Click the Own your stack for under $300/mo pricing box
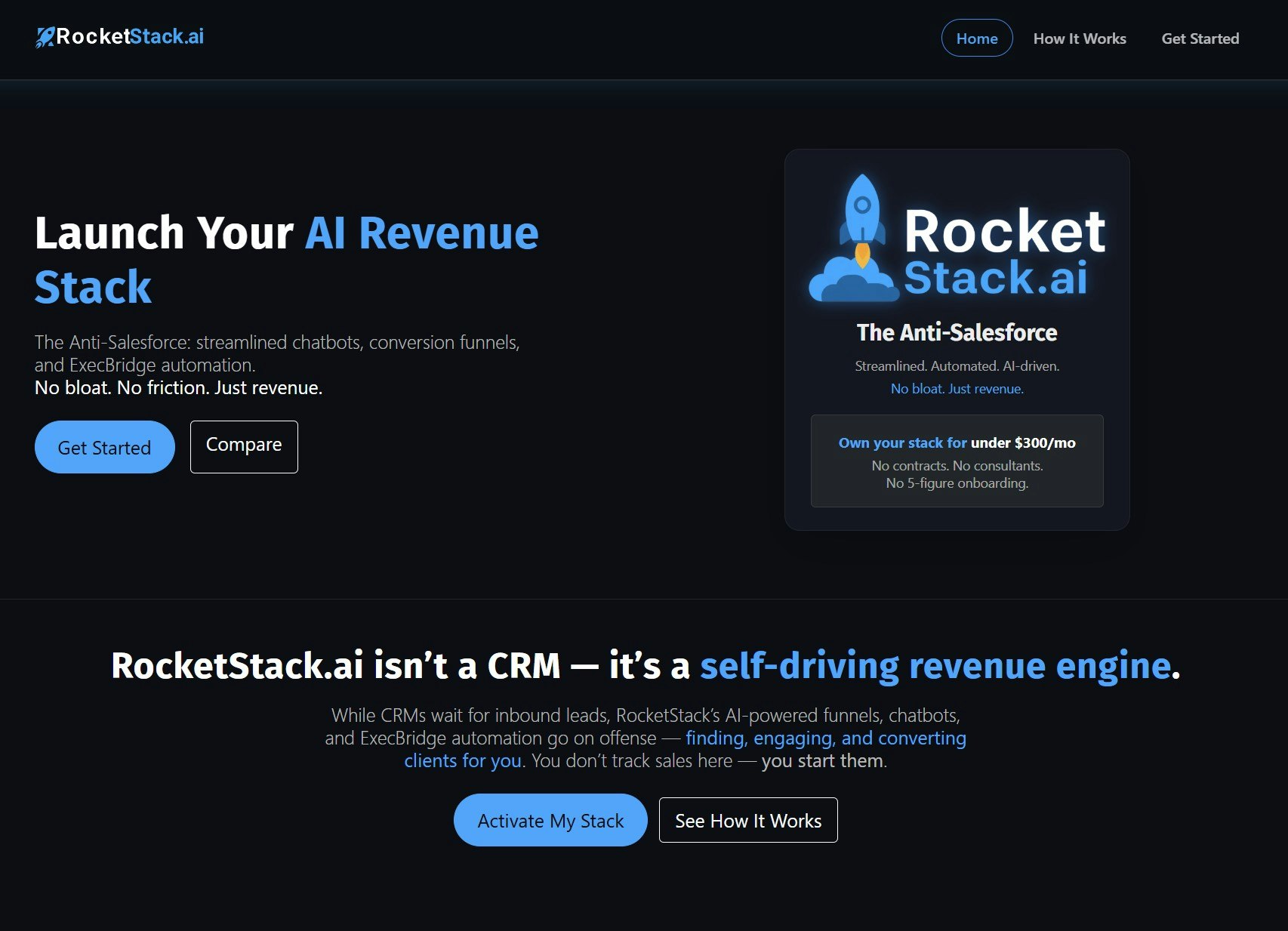Viewport: 1288px width, 931px height. click(957, 461)
